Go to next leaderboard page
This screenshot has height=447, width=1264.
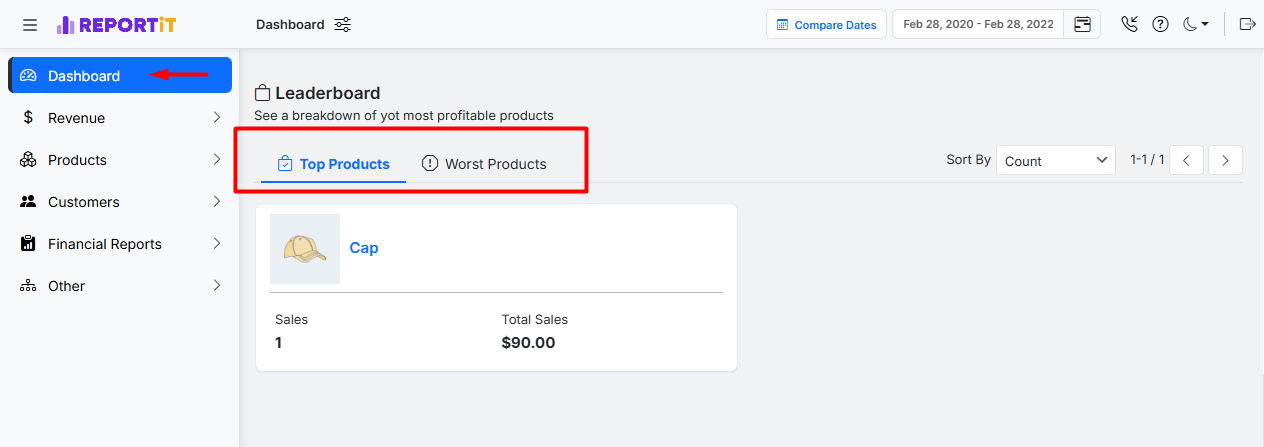pyautogui.click(x=1225, y=160)
